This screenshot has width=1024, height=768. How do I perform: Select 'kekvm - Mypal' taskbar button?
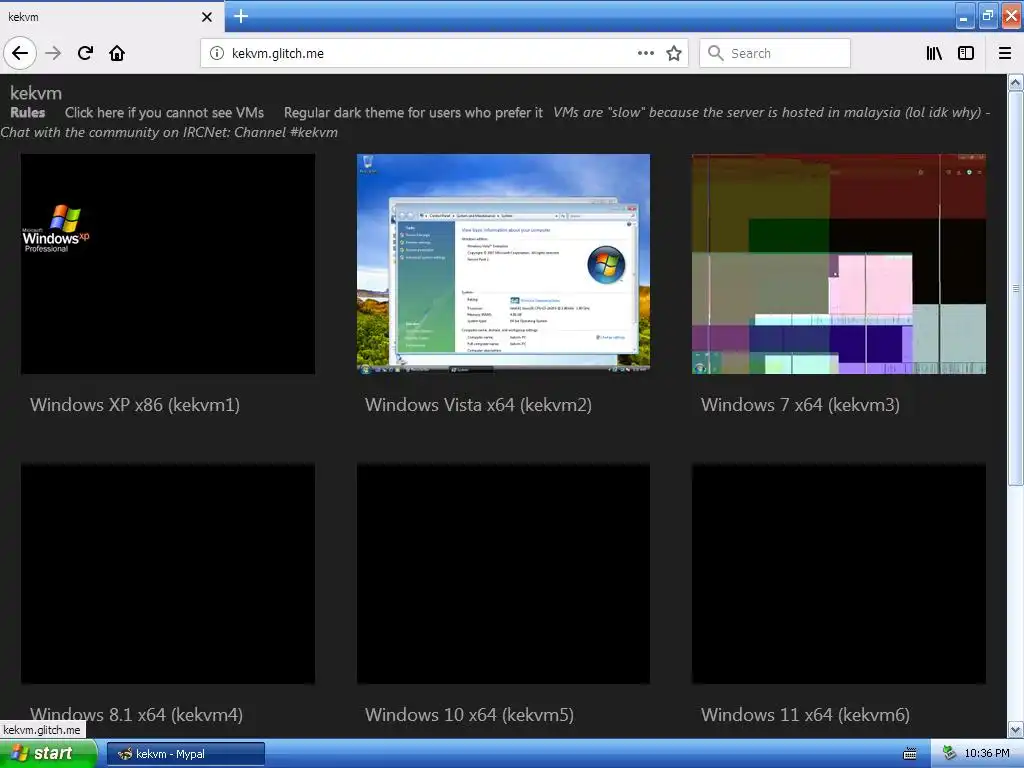(x=186, y=754)
